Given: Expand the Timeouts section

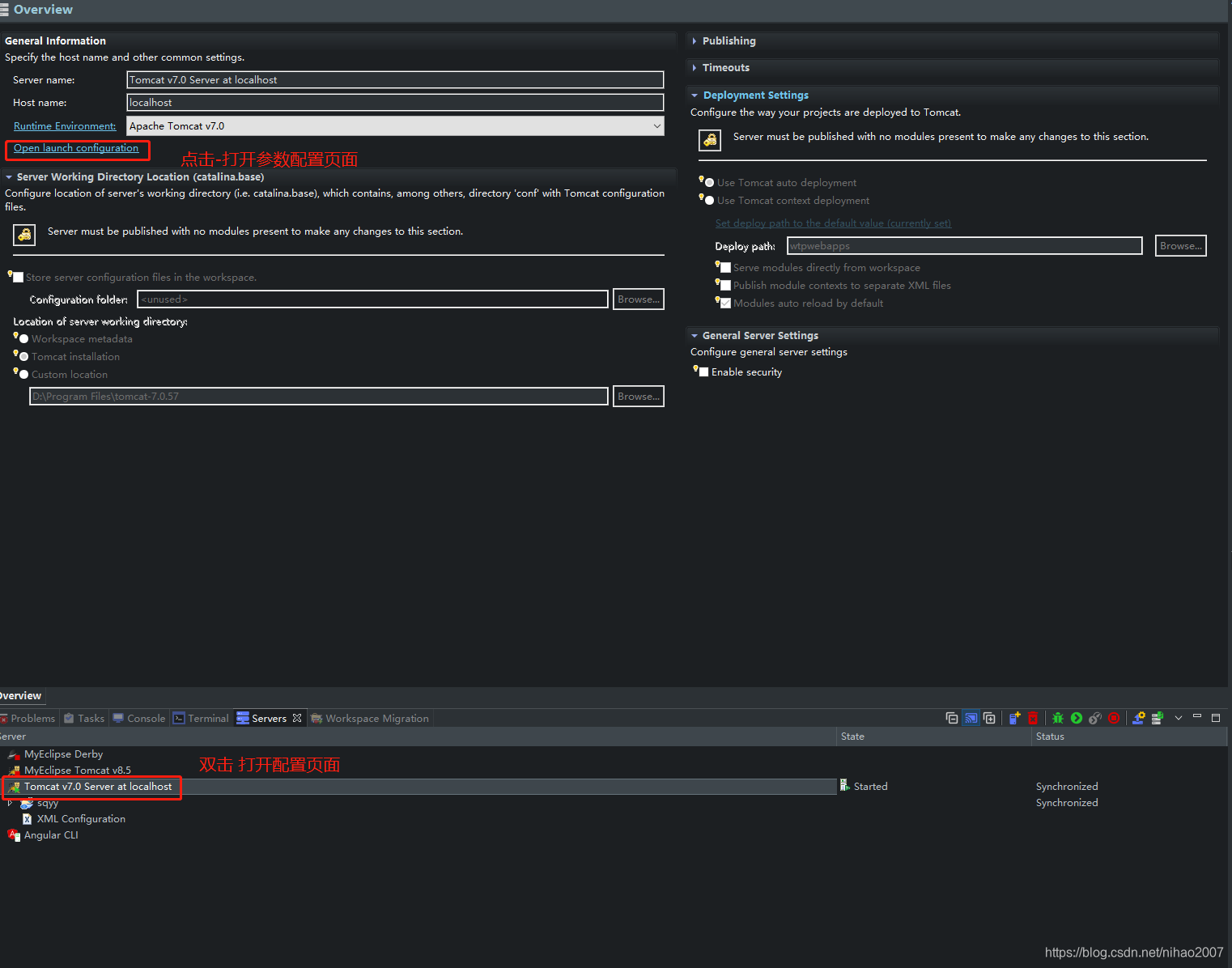Looking at the screenshot, I should click(695, 67).
